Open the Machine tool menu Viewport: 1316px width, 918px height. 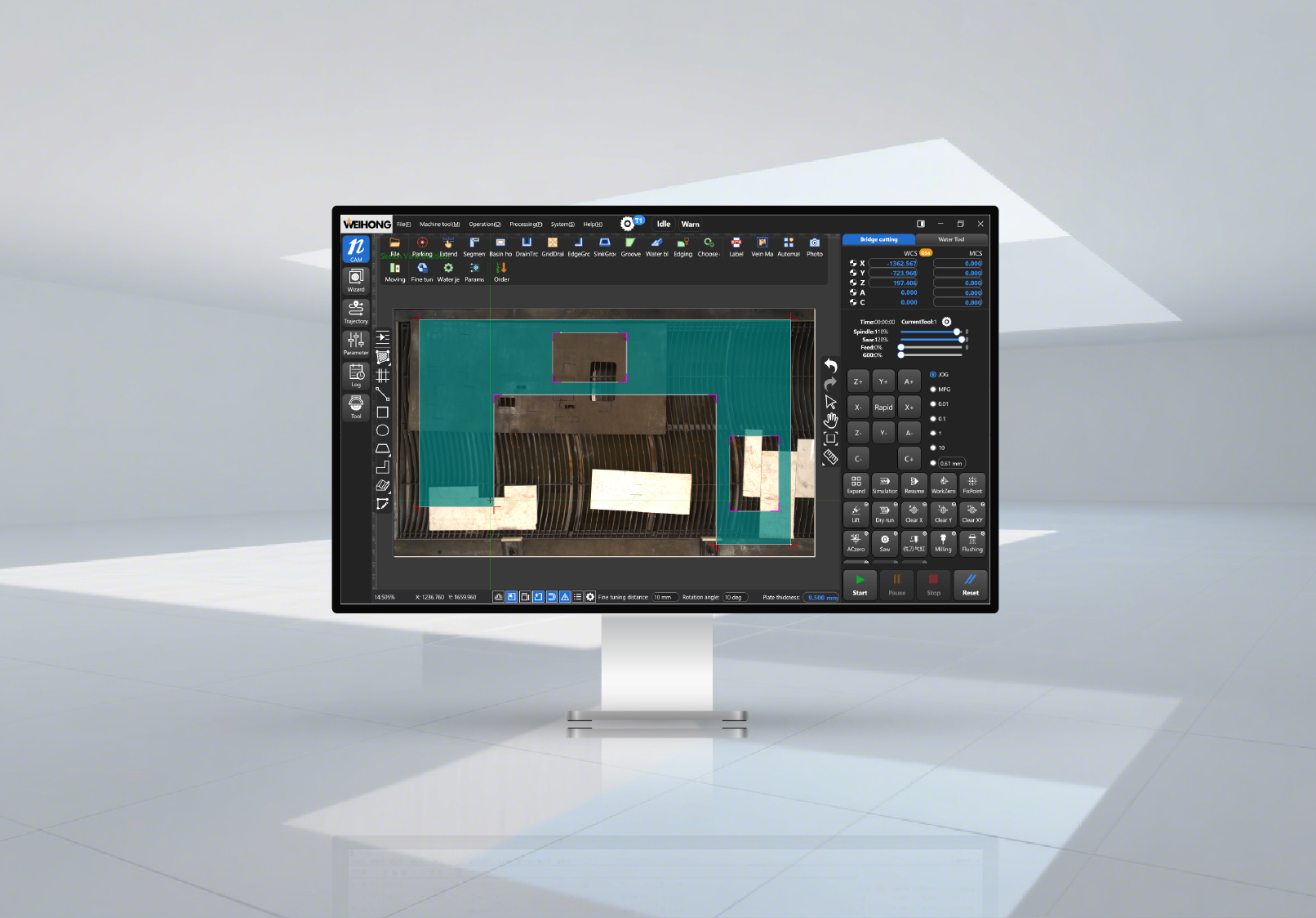coord(439,225)
